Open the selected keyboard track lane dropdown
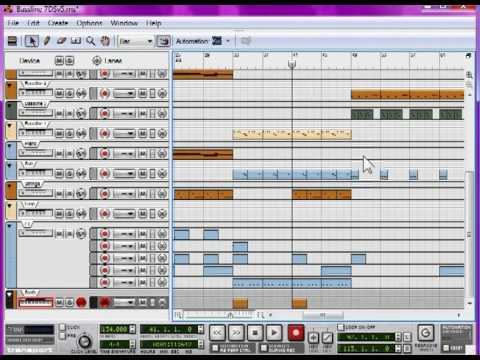The height and width of the screenshot is (360, 480). [124, 302]
